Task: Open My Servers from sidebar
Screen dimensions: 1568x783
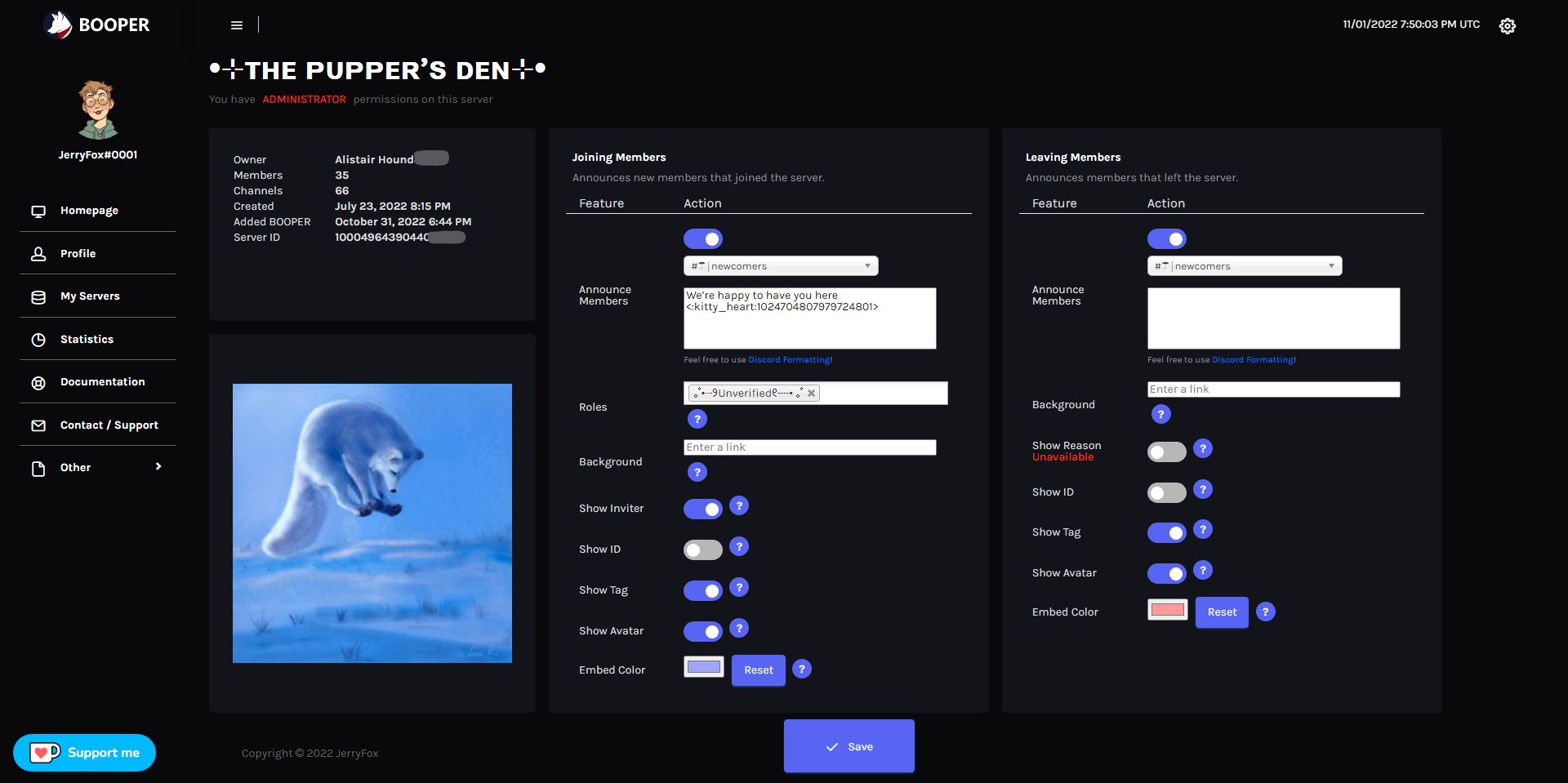Action: (90, 296)
